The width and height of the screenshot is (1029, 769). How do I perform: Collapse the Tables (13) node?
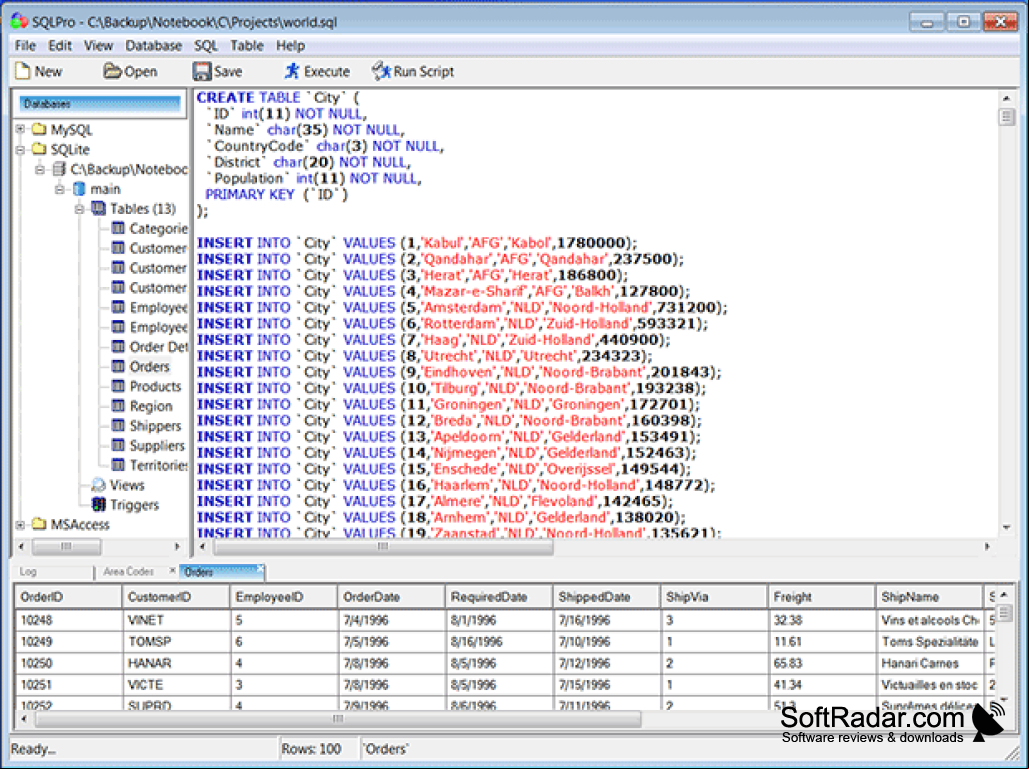[79, 209]
